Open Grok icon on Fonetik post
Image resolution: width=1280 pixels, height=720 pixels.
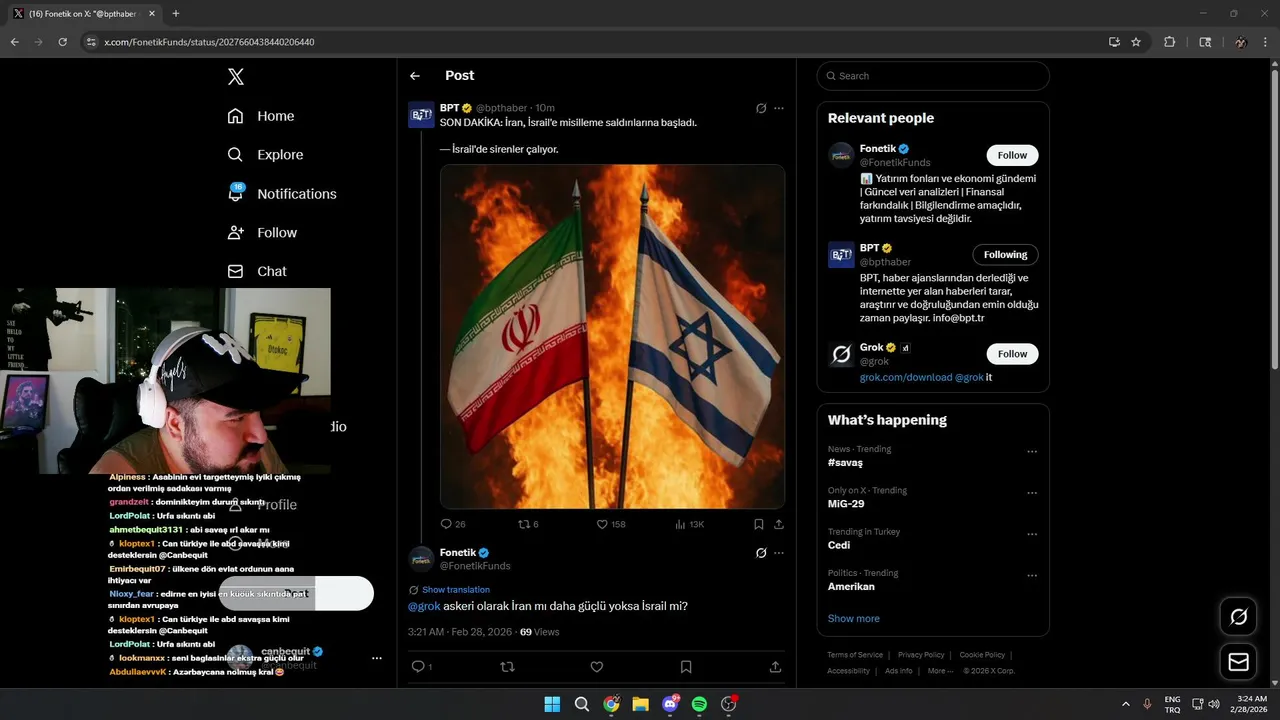point(761,553)
